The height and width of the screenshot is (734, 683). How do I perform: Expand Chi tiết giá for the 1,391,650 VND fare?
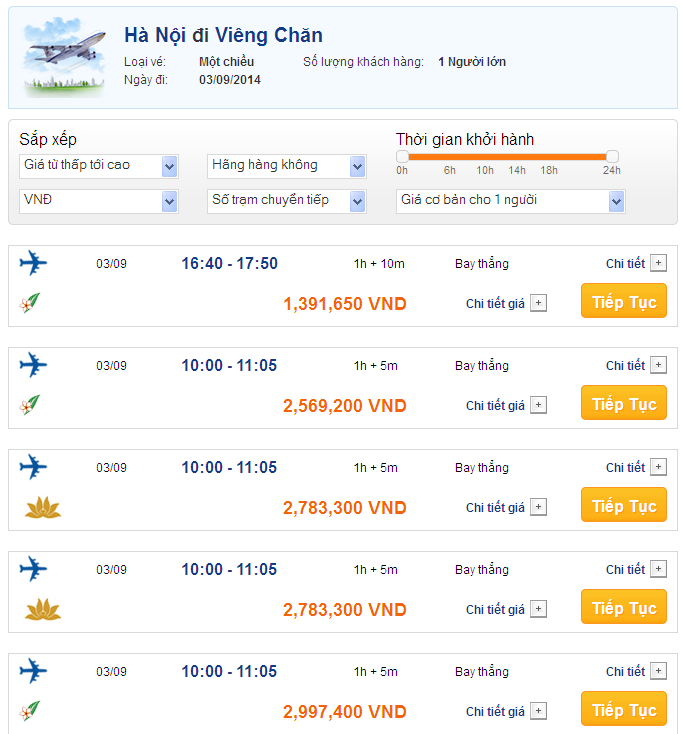[538, 303]
